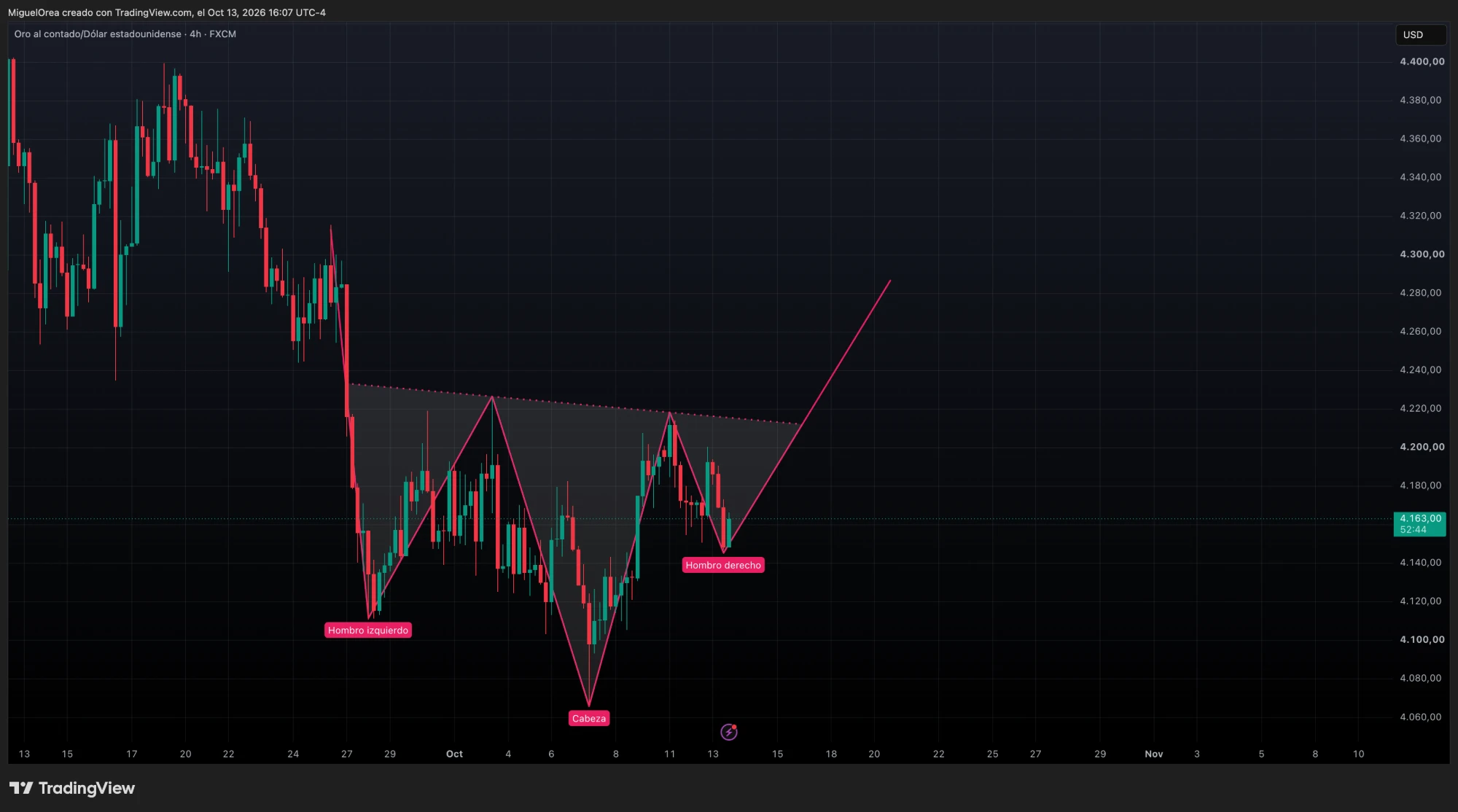Click the 4.400,00 price axis label
1458x812 pixels.
1422,62
